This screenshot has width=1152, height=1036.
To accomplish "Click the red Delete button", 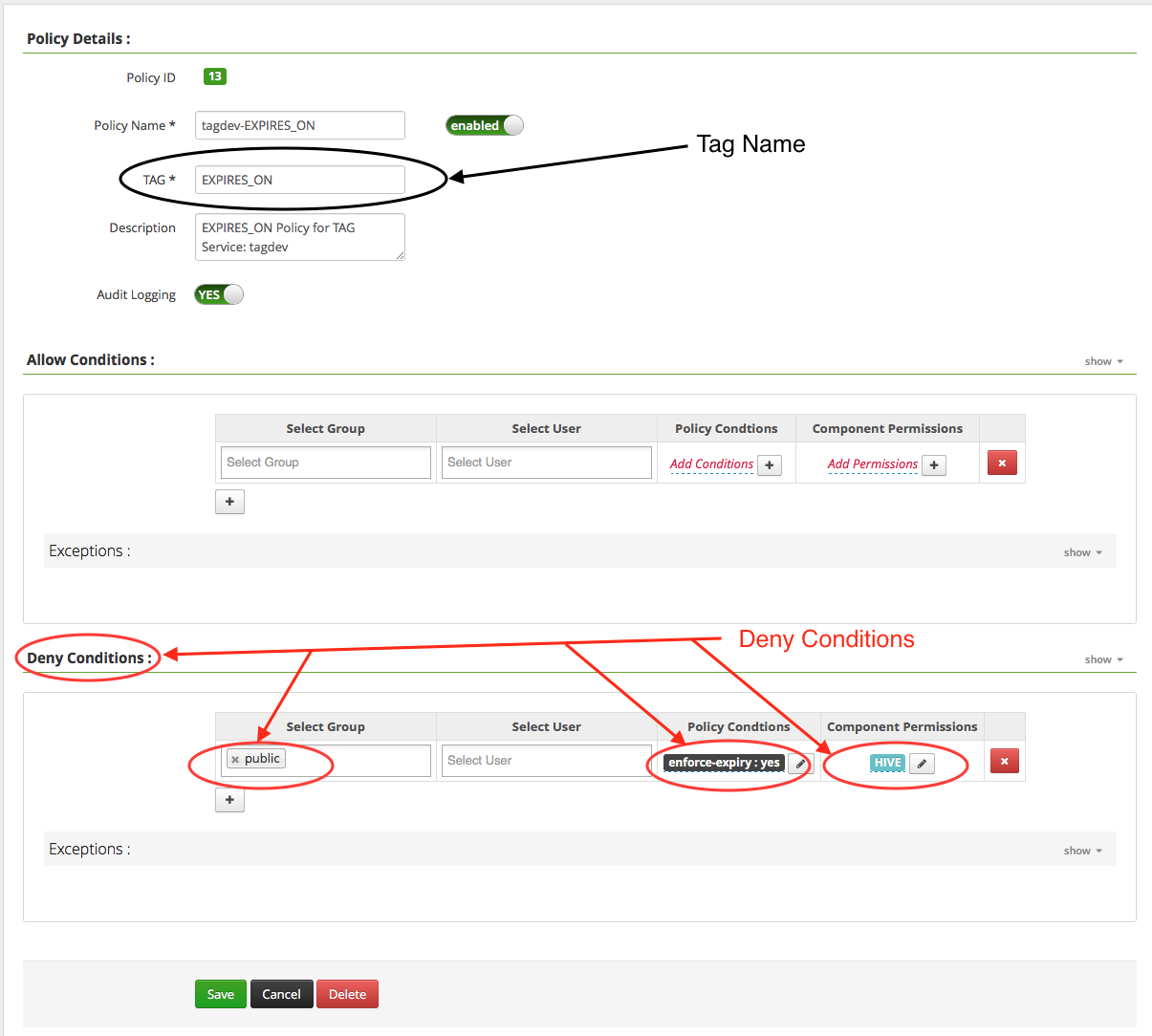I will (347, 994).
